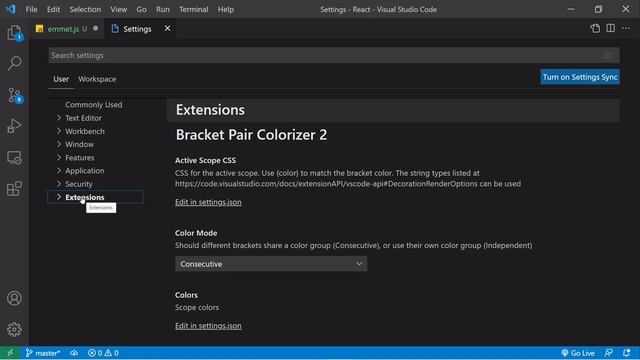
Task: Open the Extensions marketplace view
Action: 14,189
